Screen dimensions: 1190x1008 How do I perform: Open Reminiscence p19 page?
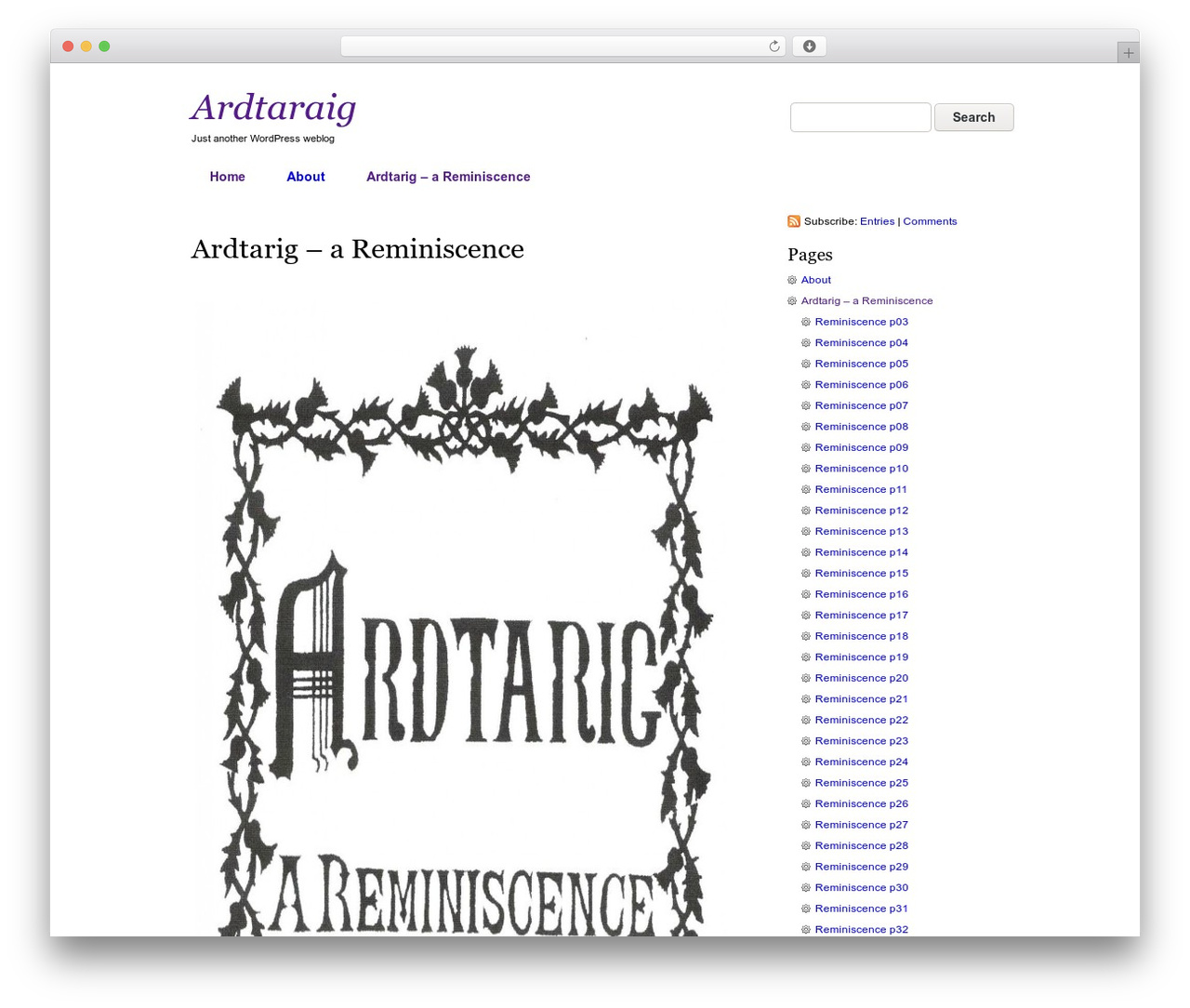tap(861, 657)
